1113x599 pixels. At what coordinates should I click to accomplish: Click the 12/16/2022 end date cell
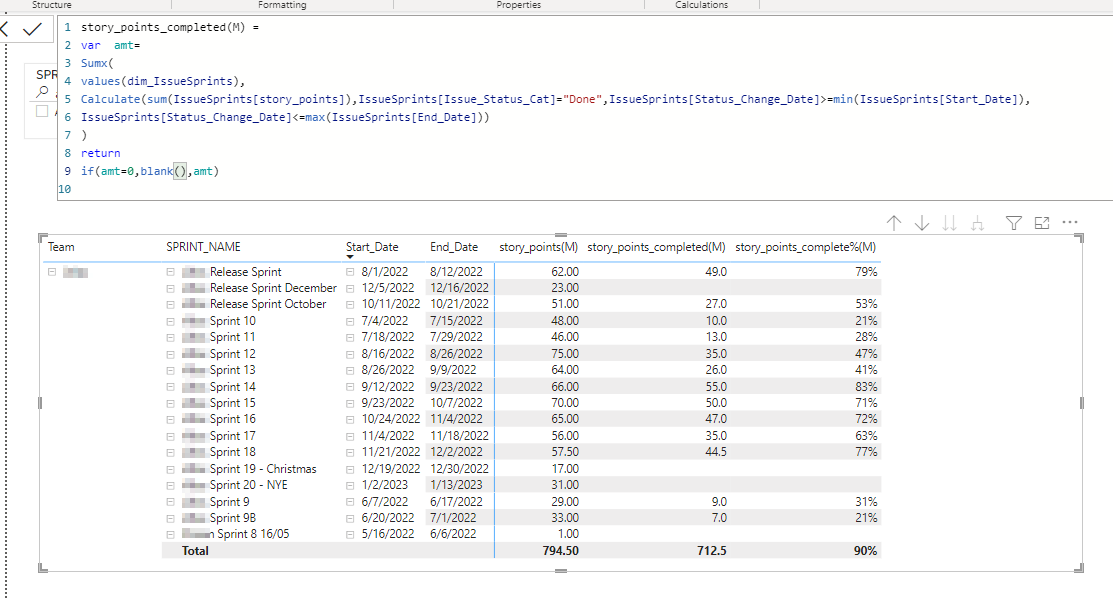tap(459, 288)
